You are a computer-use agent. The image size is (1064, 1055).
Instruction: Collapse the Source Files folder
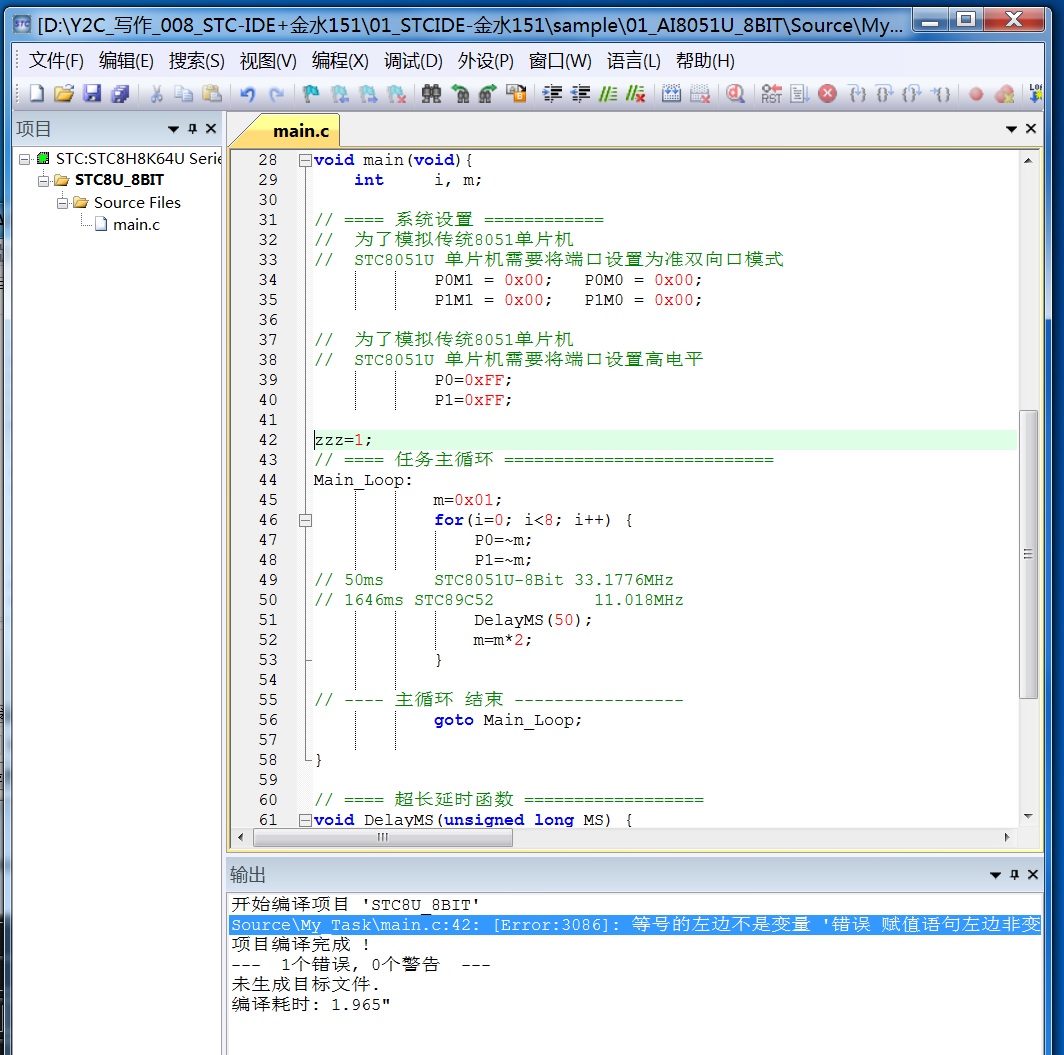61,202
